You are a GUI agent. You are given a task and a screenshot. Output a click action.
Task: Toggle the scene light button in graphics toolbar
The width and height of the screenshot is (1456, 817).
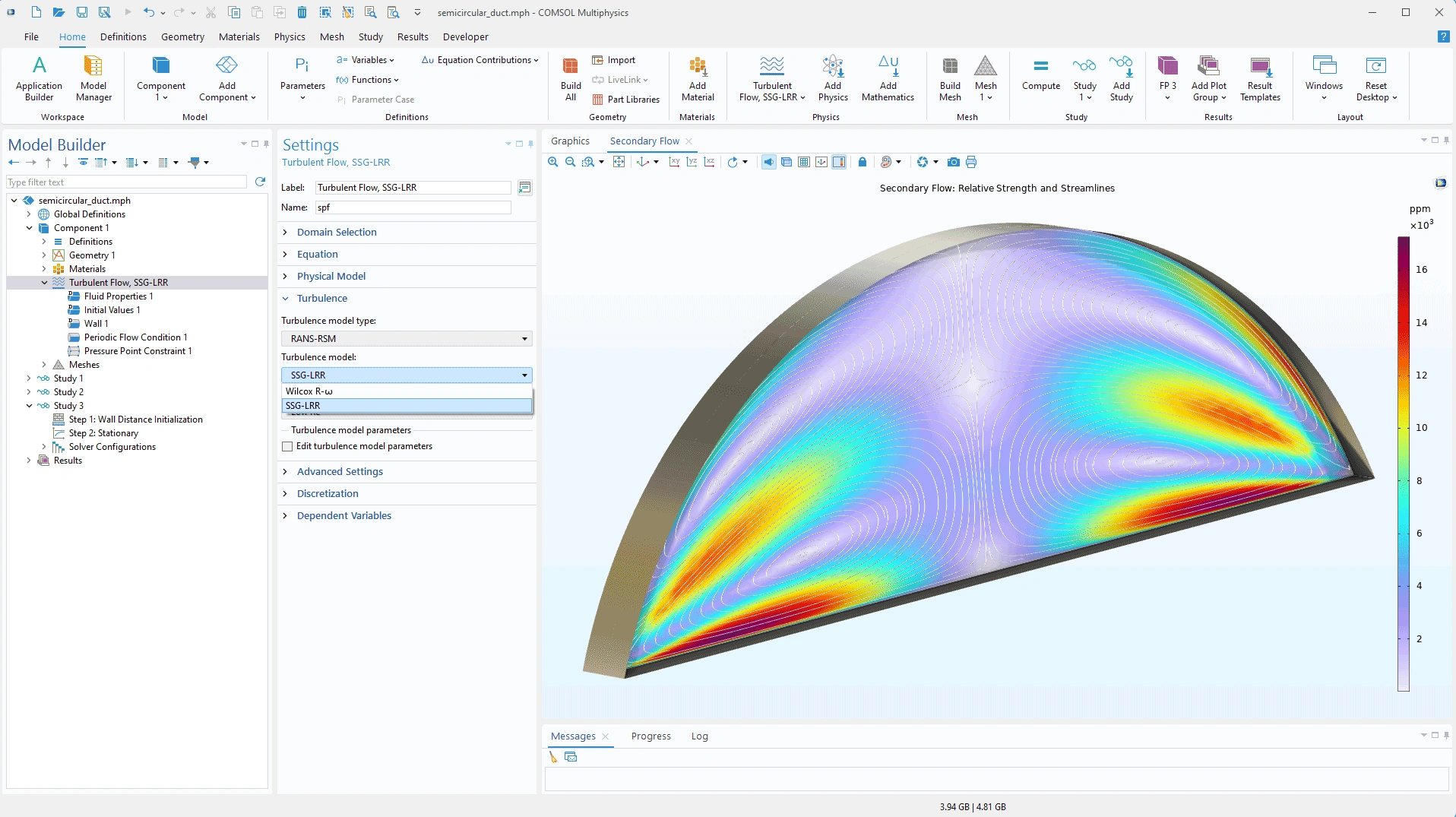[x=769, y=162]
